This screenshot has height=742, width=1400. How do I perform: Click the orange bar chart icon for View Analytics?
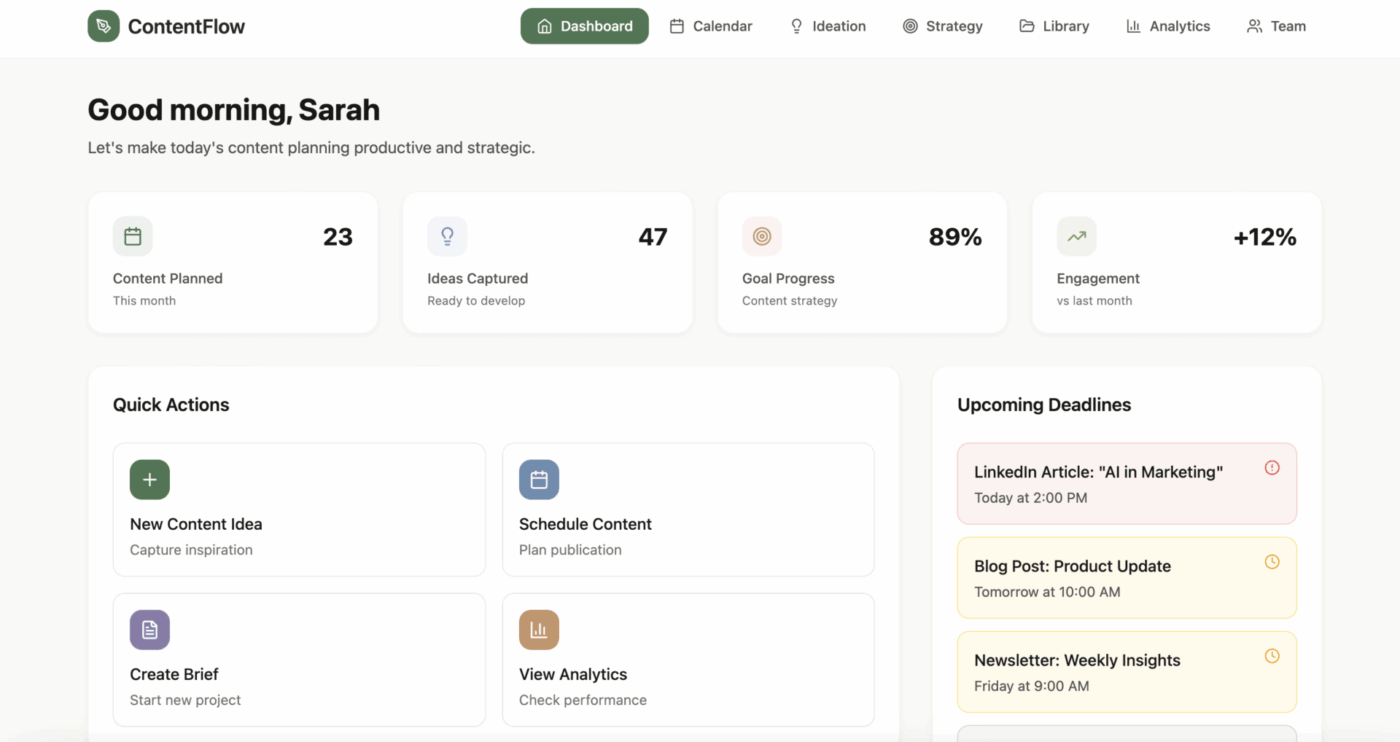click(539, 630)
